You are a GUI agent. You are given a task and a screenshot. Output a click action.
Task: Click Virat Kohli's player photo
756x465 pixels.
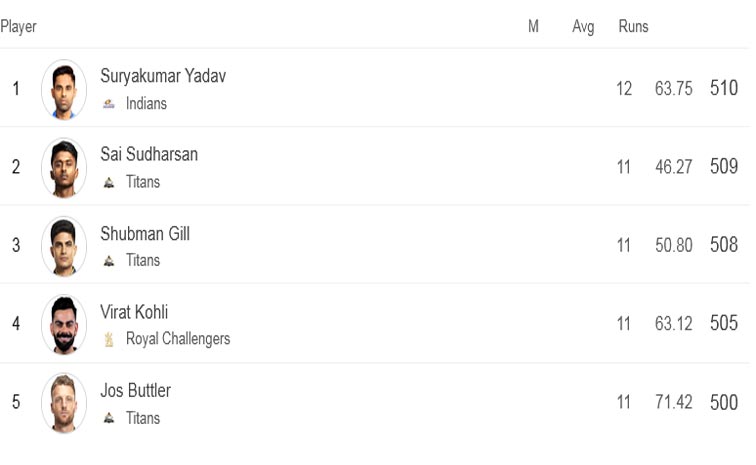(64, 324)
